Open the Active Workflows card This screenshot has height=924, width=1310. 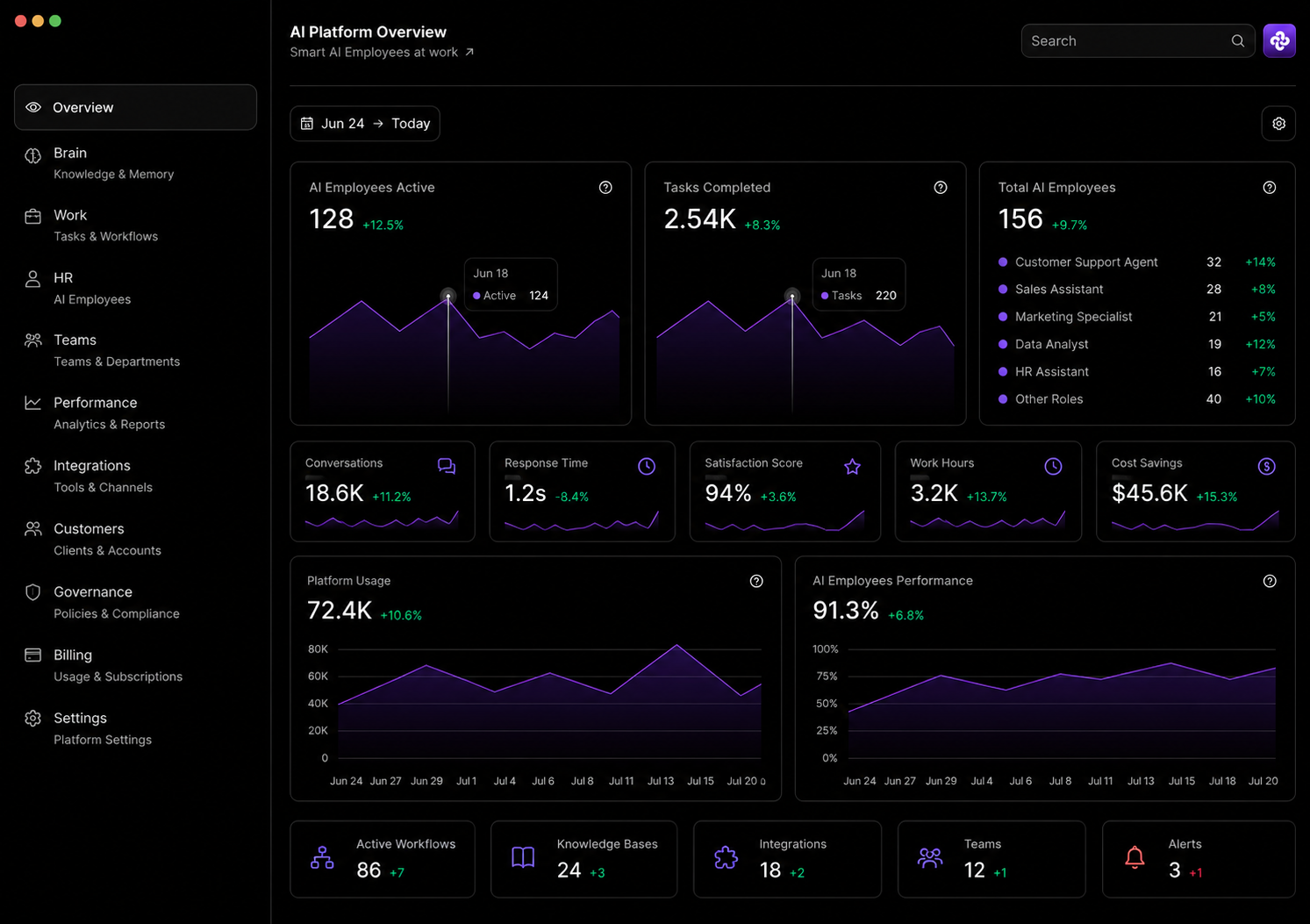383,859
